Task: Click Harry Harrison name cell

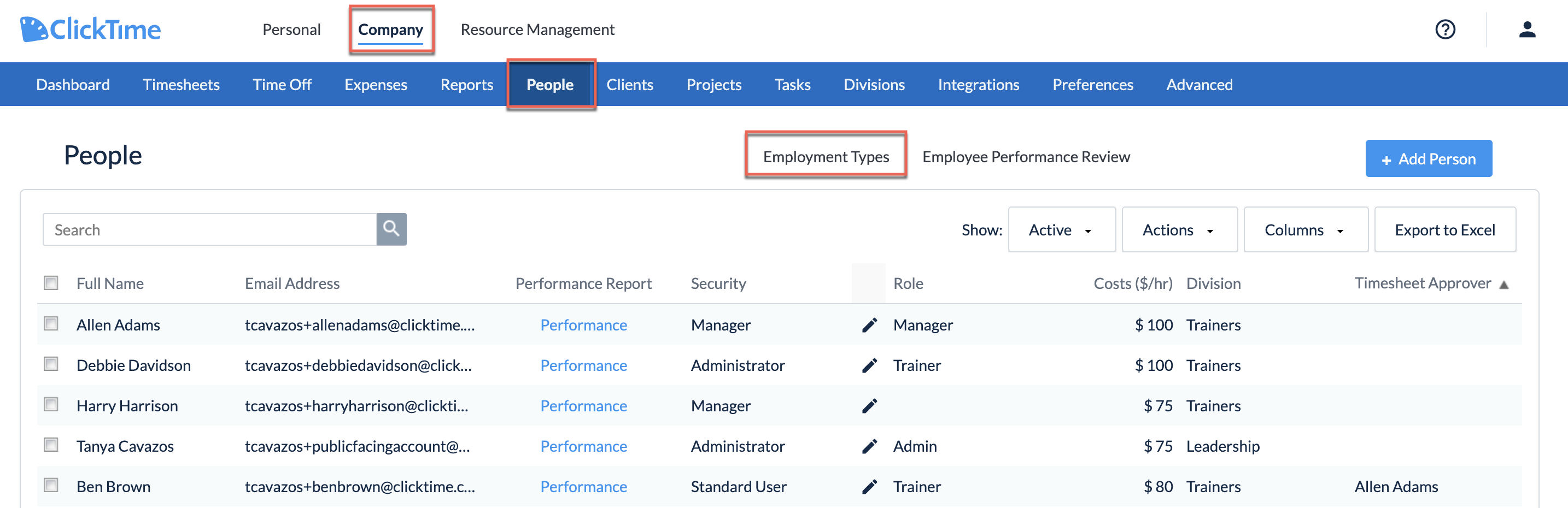Action: click(x=127, y=406)
